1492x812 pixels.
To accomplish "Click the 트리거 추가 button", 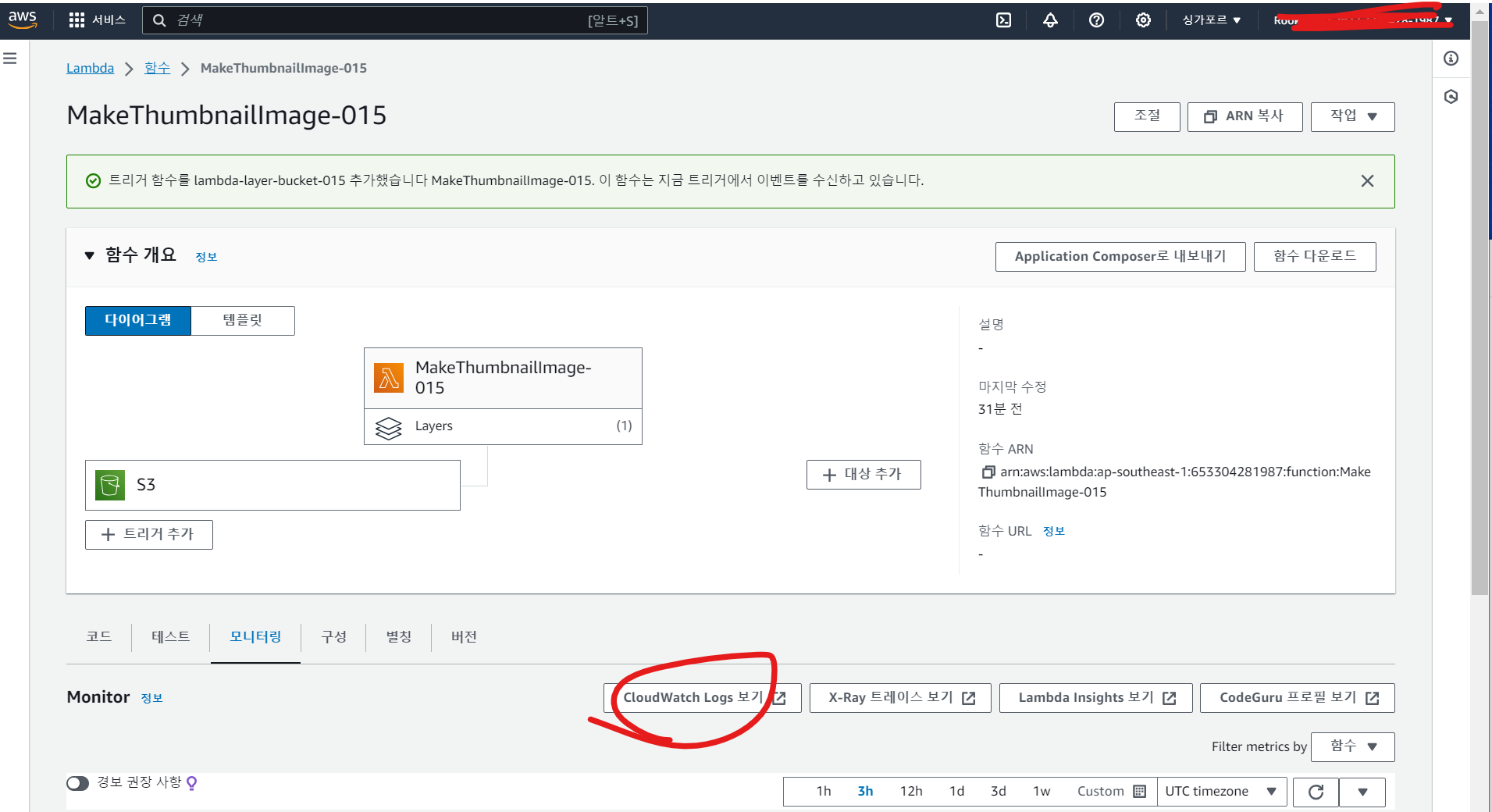I will 149,535.
